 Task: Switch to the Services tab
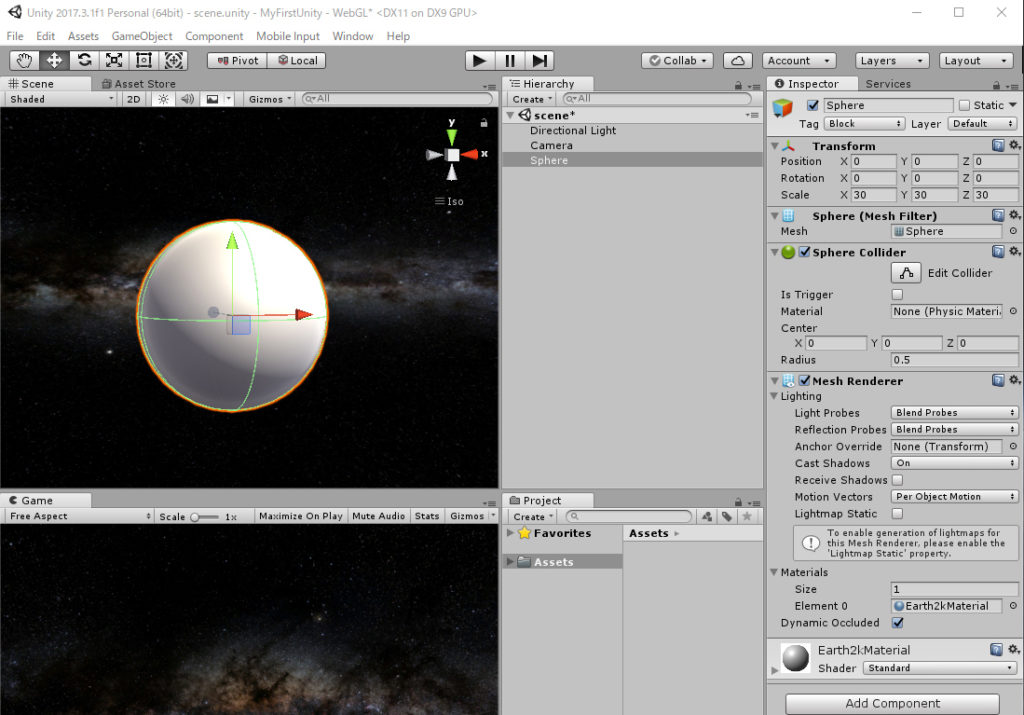(x=888, y=84)
